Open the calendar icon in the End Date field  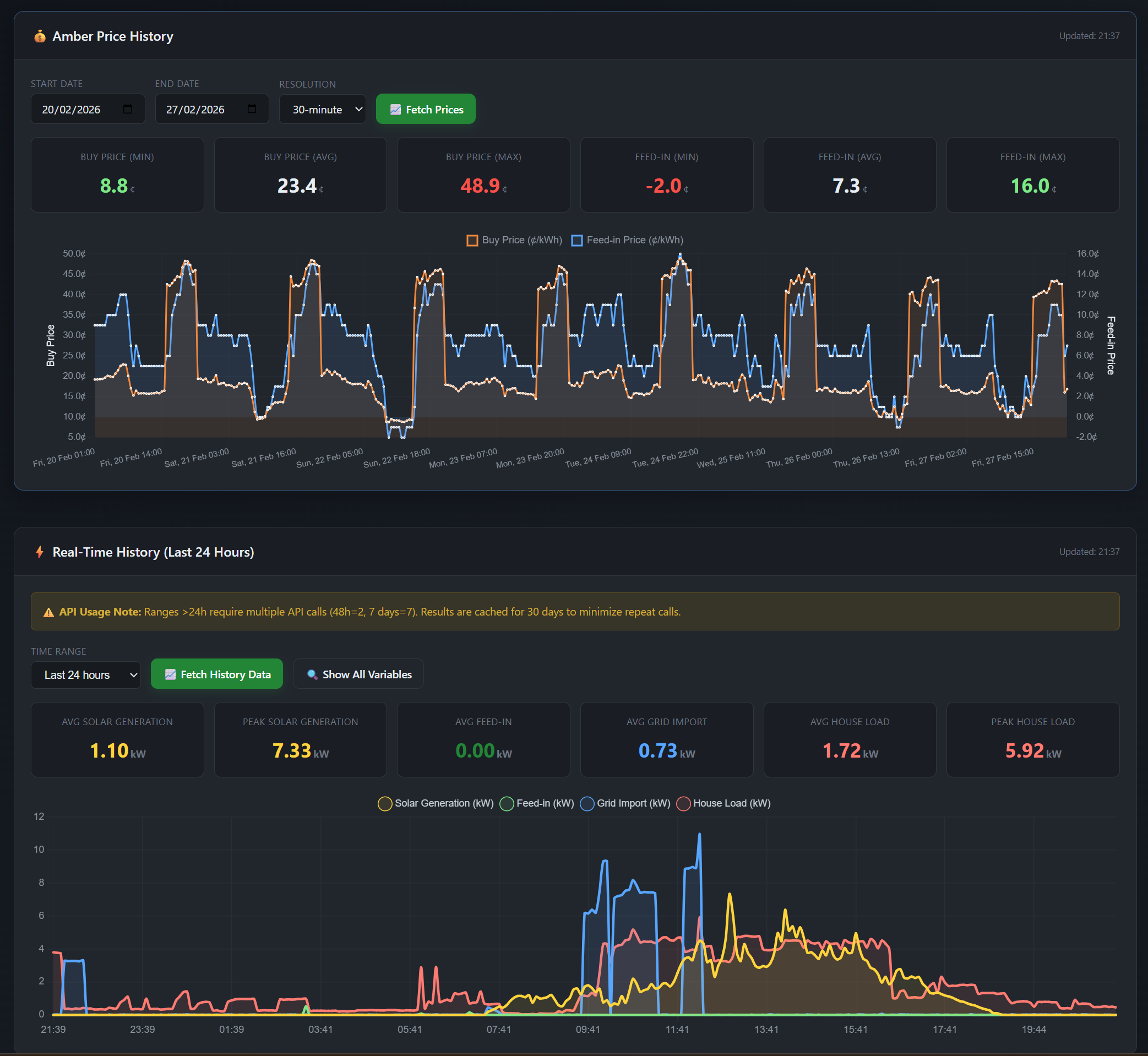252,108
